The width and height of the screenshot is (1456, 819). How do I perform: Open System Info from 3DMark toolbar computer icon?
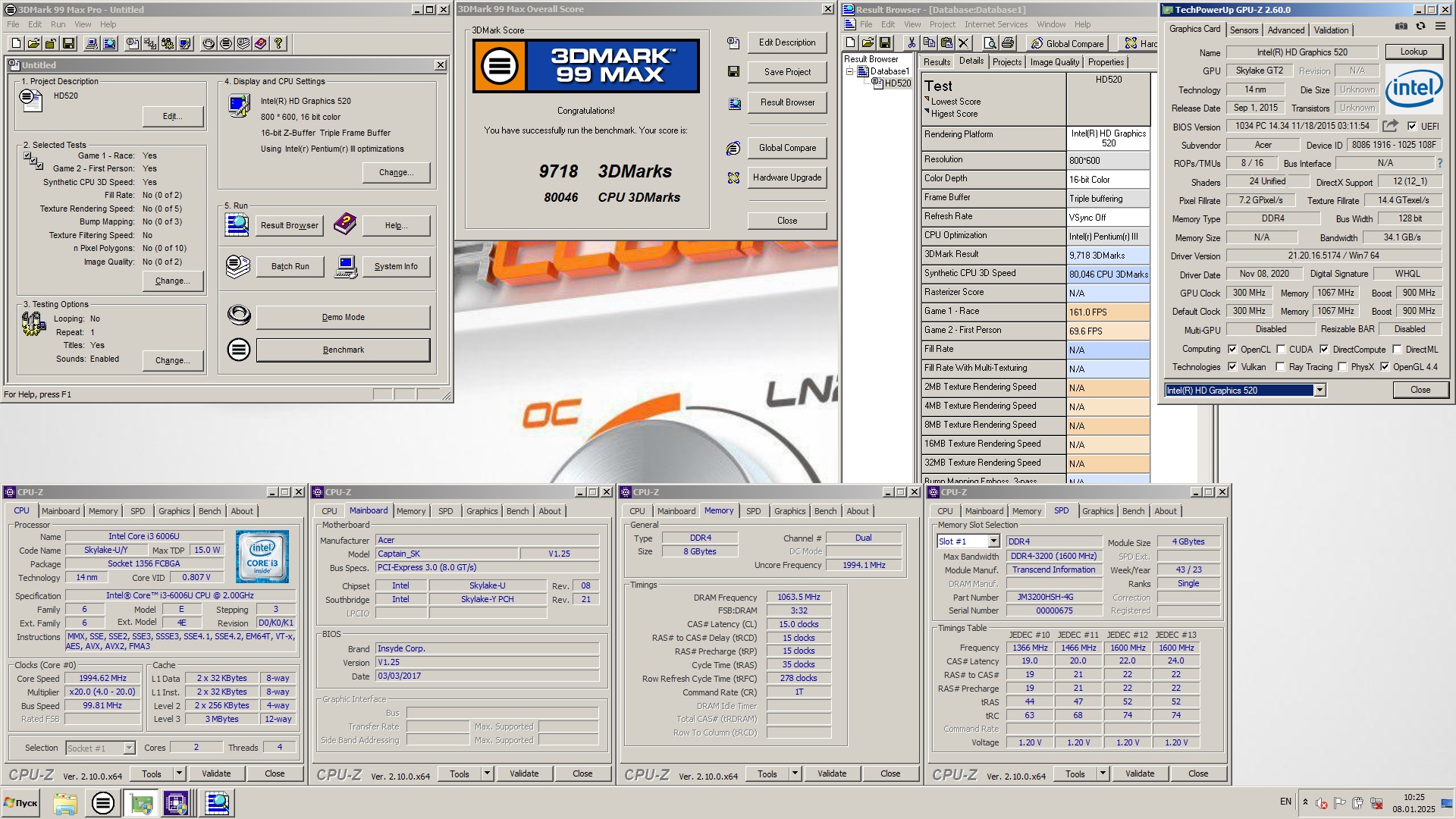(92, 43)
